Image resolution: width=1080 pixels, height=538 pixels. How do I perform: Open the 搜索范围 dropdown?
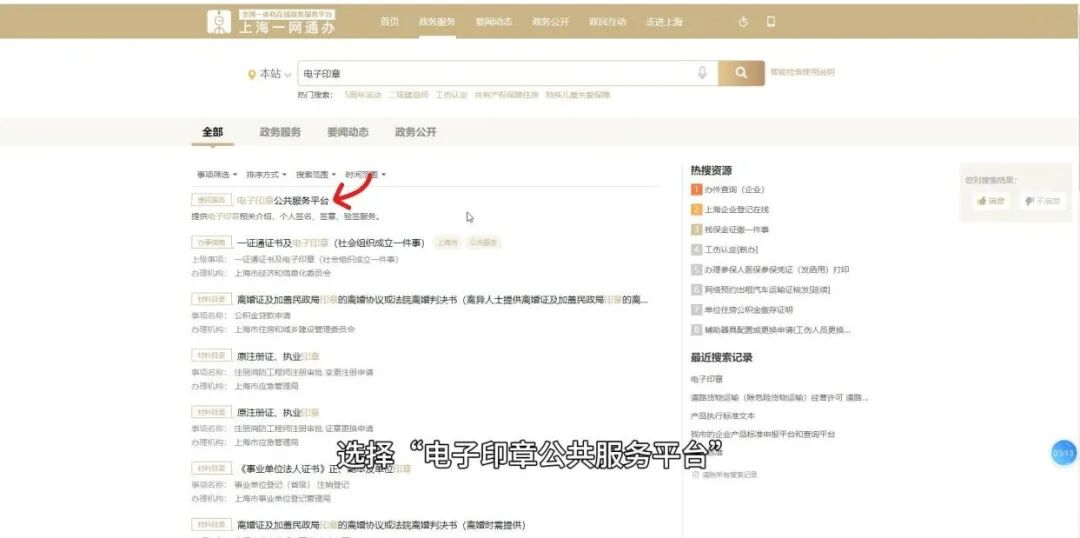click(x=315, y=175)
